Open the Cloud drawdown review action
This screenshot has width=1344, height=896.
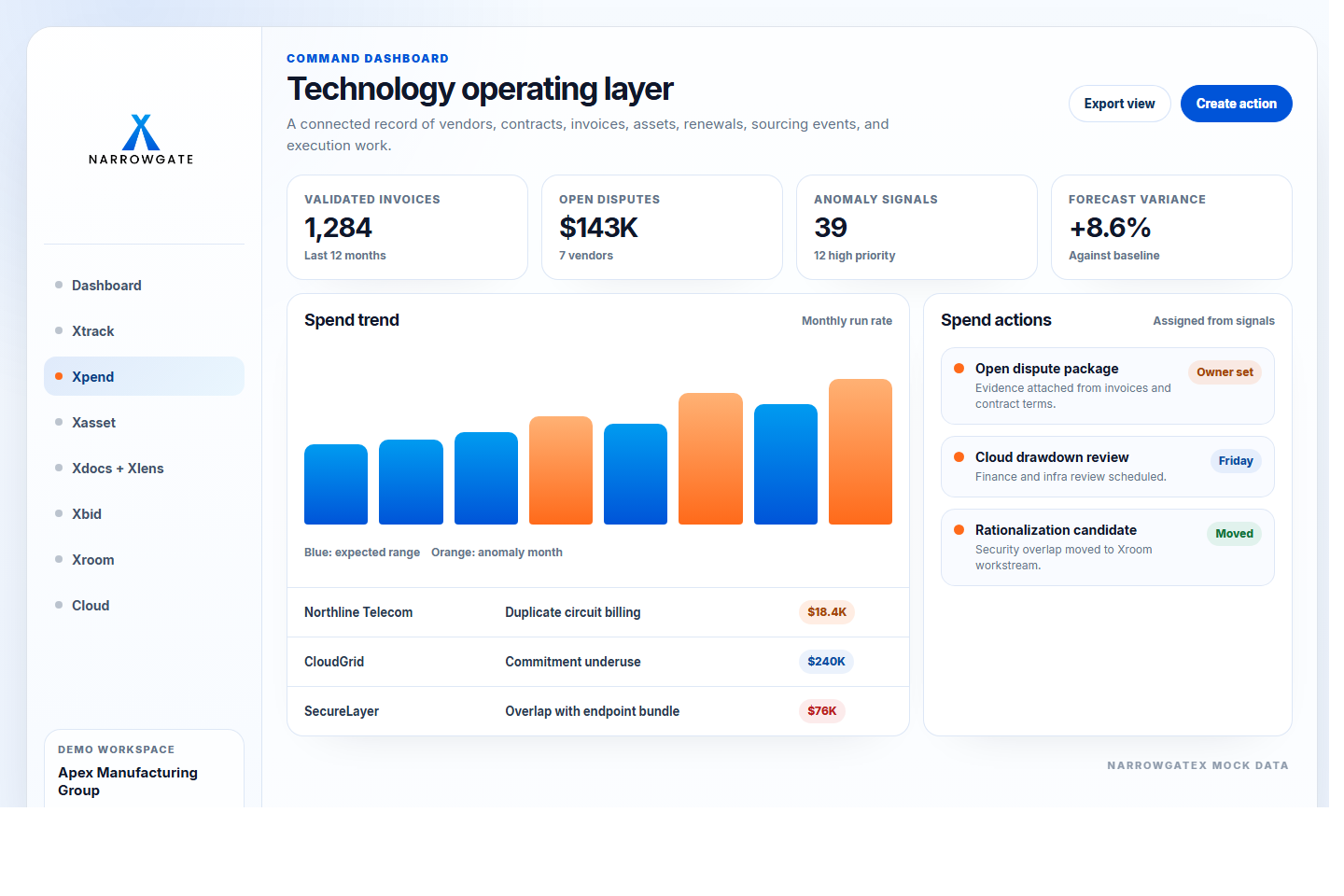(x=1108, y=467)
